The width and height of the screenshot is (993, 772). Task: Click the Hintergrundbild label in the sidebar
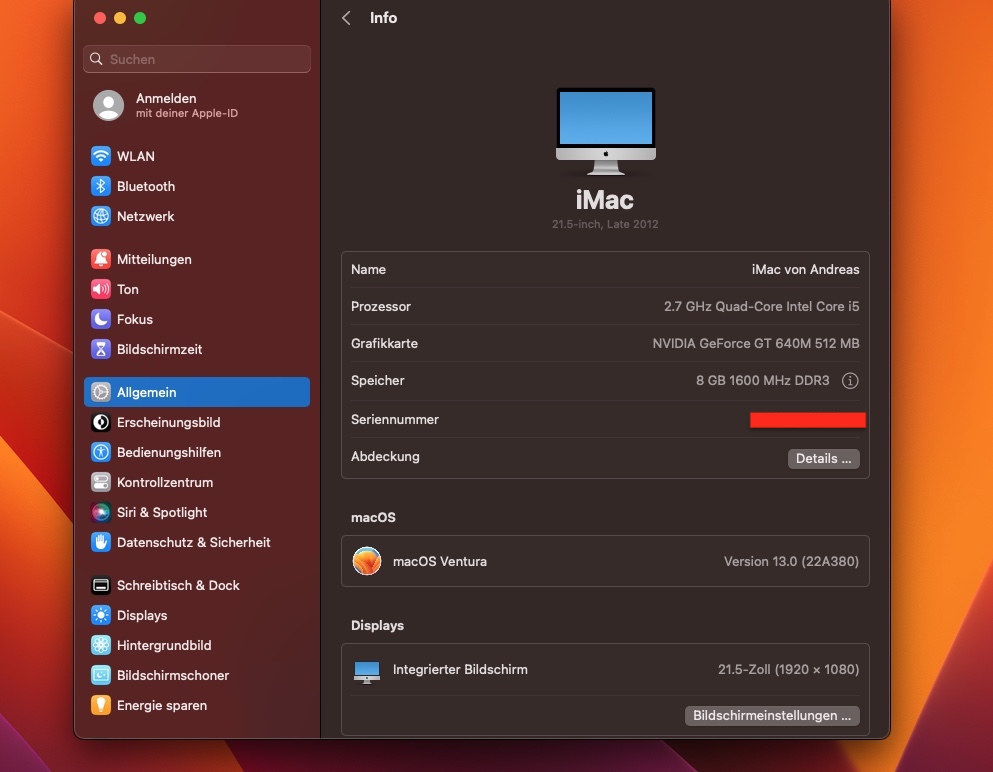pos(164,645)
